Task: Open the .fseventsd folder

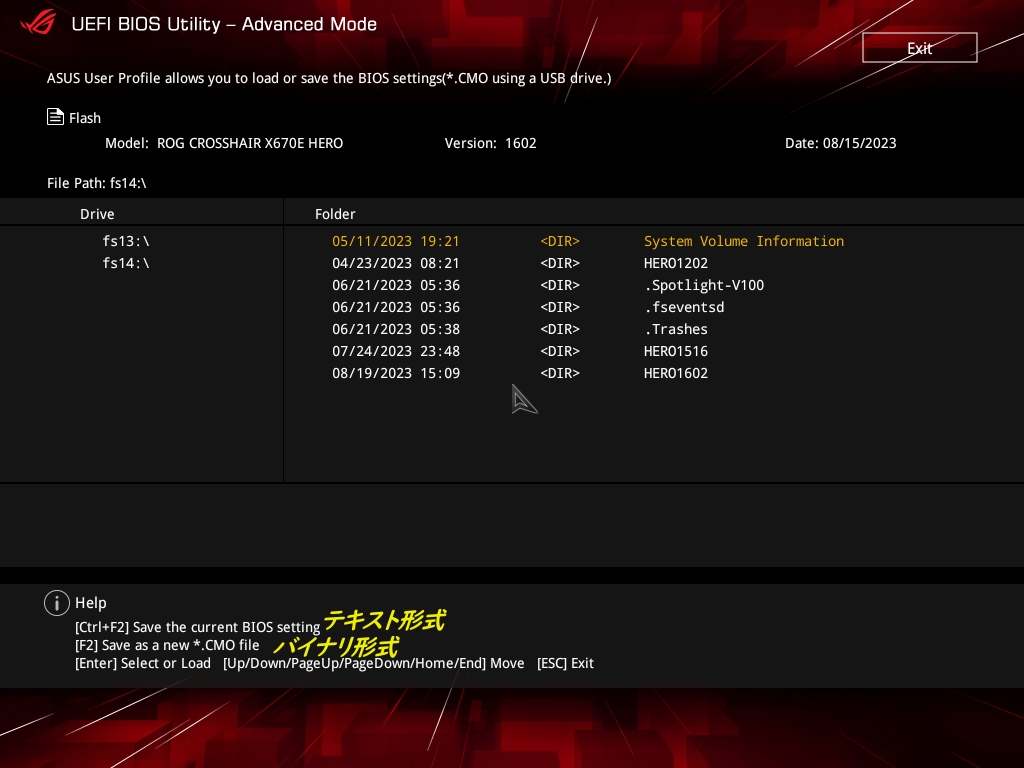Action: tap(684, 307)
